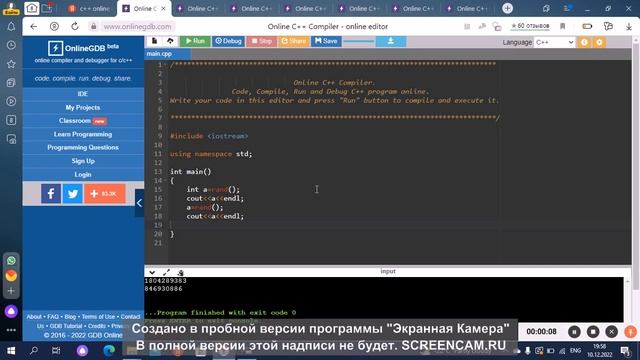Screen dimensions: 640x360
Task: Share on Twitter via the Twitter icon
Action: 73,193
